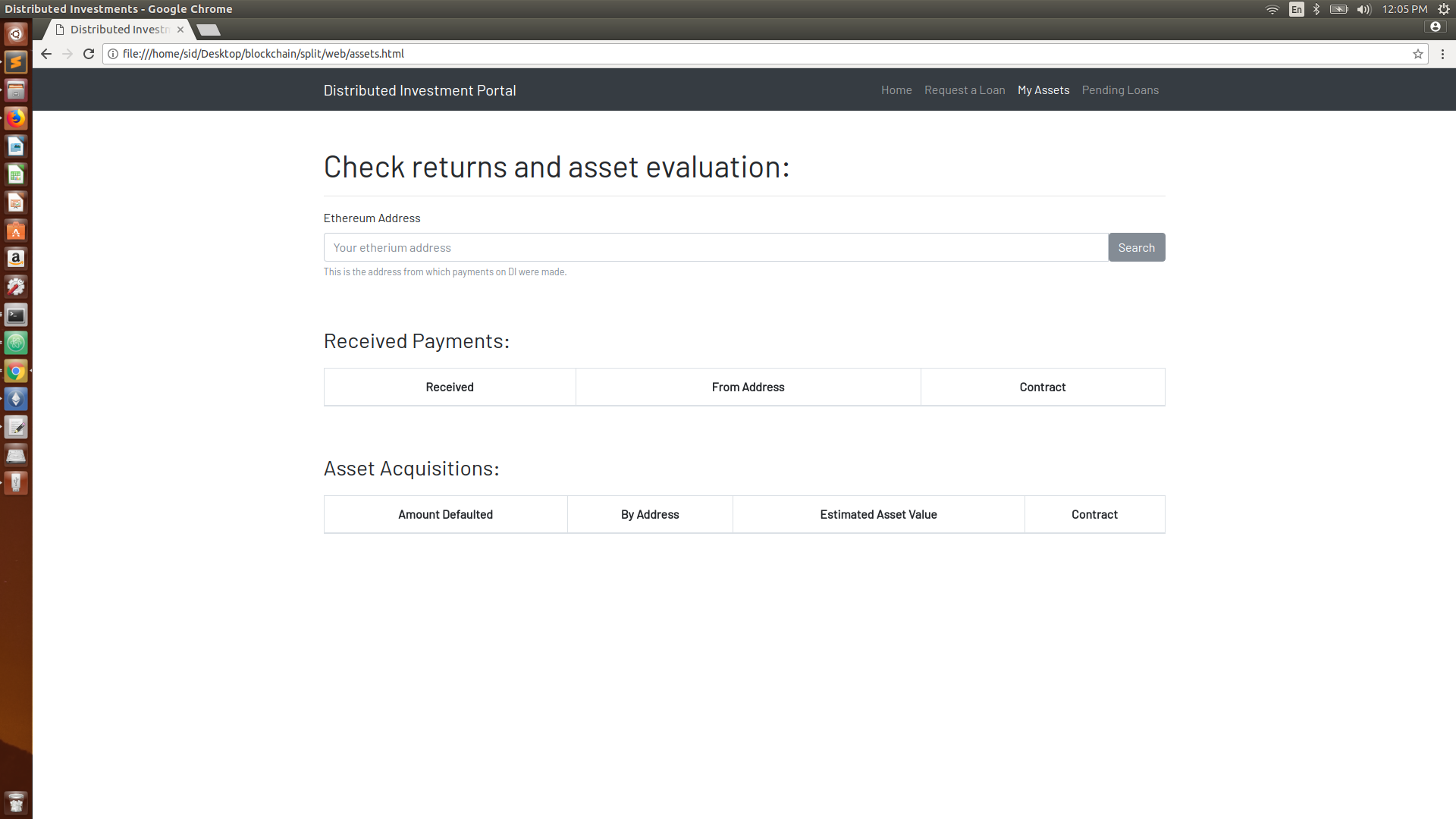1456x819 pixels.
Task: Click the browser back arrow
Action: 46,54
